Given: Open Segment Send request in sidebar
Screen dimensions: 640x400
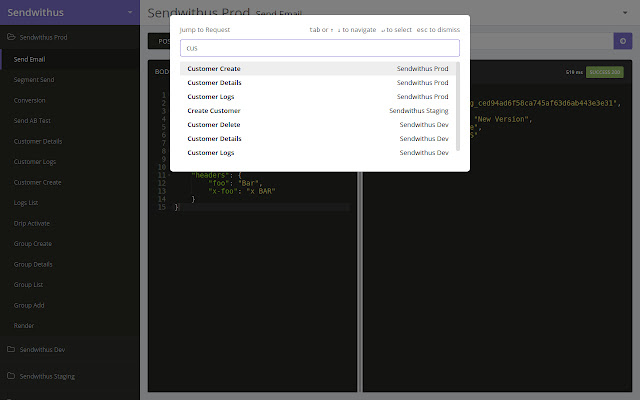Looking at the screenshot, I should [x=32, y=81].
